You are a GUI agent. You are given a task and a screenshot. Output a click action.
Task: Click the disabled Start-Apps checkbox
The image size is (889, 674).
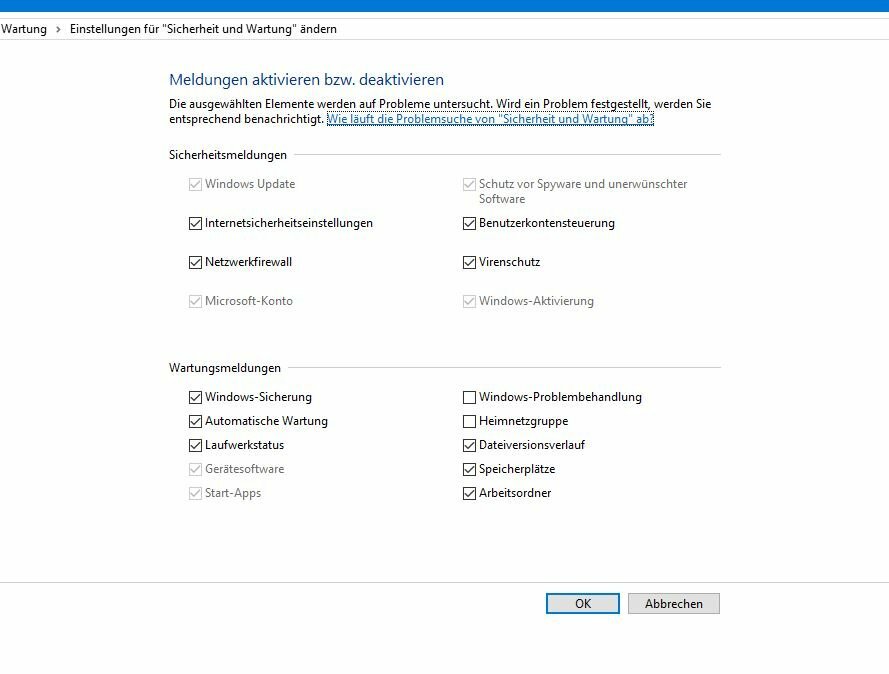(x=195, y=493)
